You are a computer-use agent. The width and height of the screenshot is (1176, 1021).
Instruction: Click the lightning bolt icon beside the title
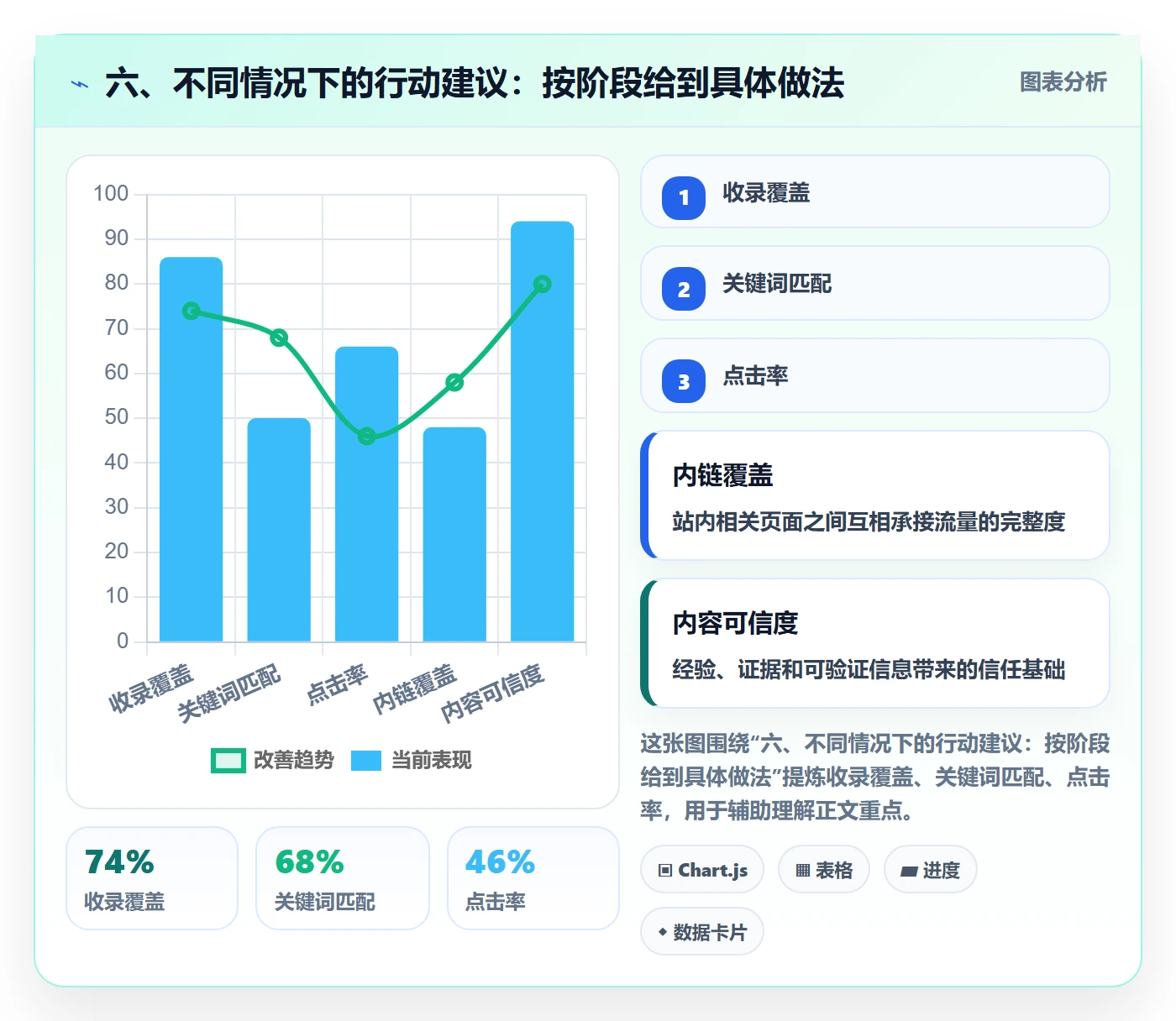(x=80, y=84)
